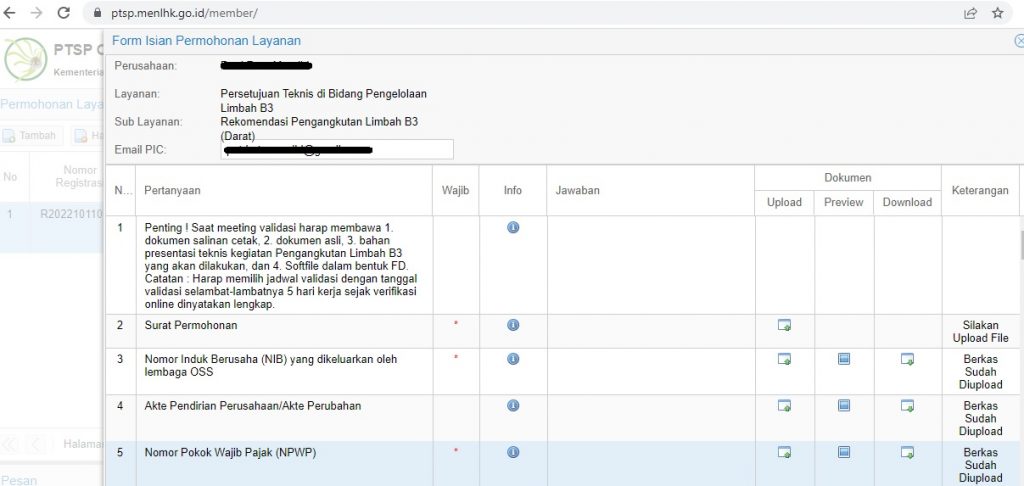The height and width of the screenshot is (486, 1024).
Task: Preview the Akte Pendirian Perusahaan document
Action: [844, 405]
